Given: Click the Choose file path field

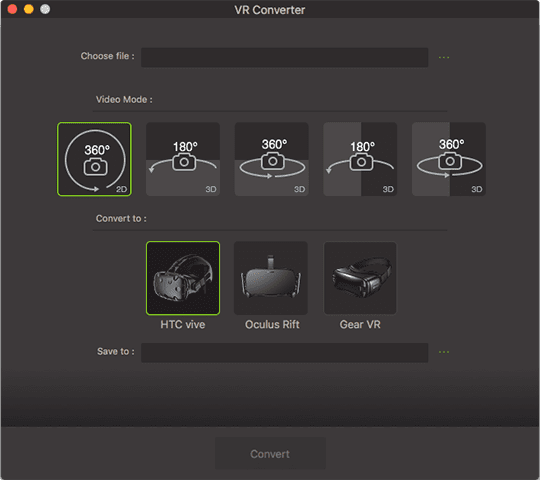Looking at the screenshot, I should click(x=285, y=58).
